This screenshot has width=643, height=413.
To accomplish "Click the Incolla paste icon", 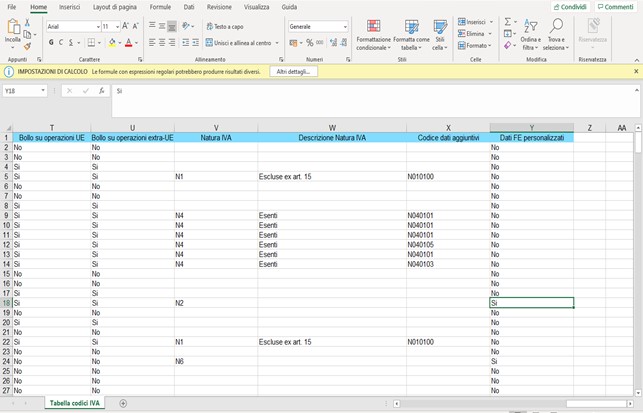I will [x=13, y=27].
